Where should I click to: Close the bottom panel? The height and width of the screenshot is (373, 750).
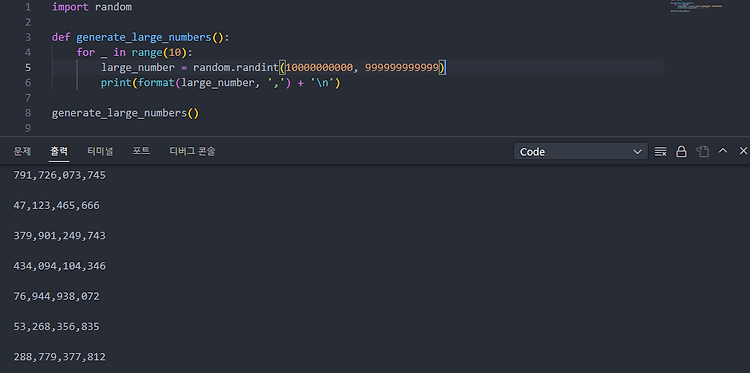743,151
